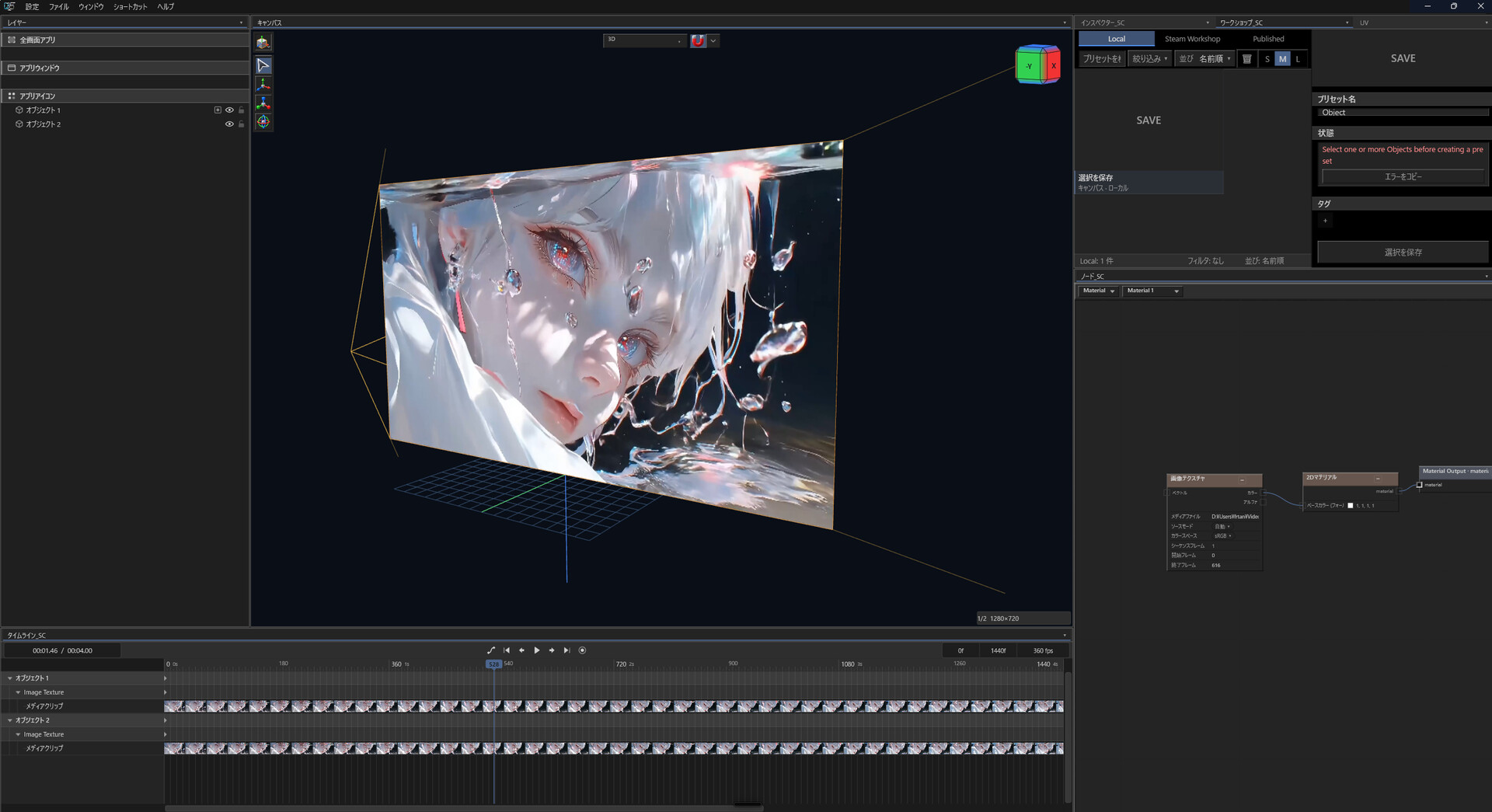The image size is (1492, 812).
Task: Activate the scale gizmo tool above the rotate tool
Action: click(x=263, y=103)
